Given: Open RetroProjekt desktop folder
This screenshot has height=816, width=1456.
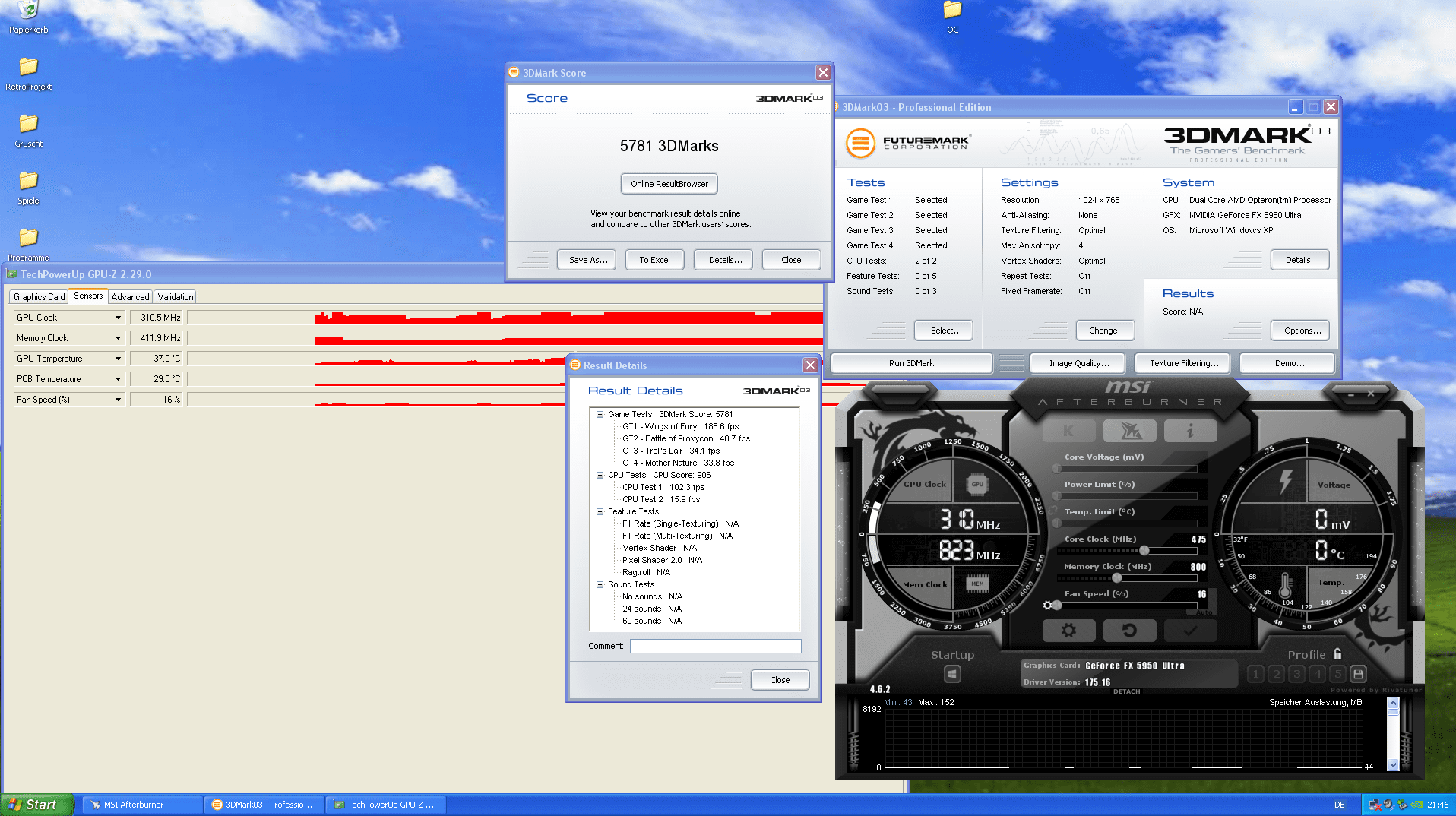Looking at the screenshot, I should point(28,74).
